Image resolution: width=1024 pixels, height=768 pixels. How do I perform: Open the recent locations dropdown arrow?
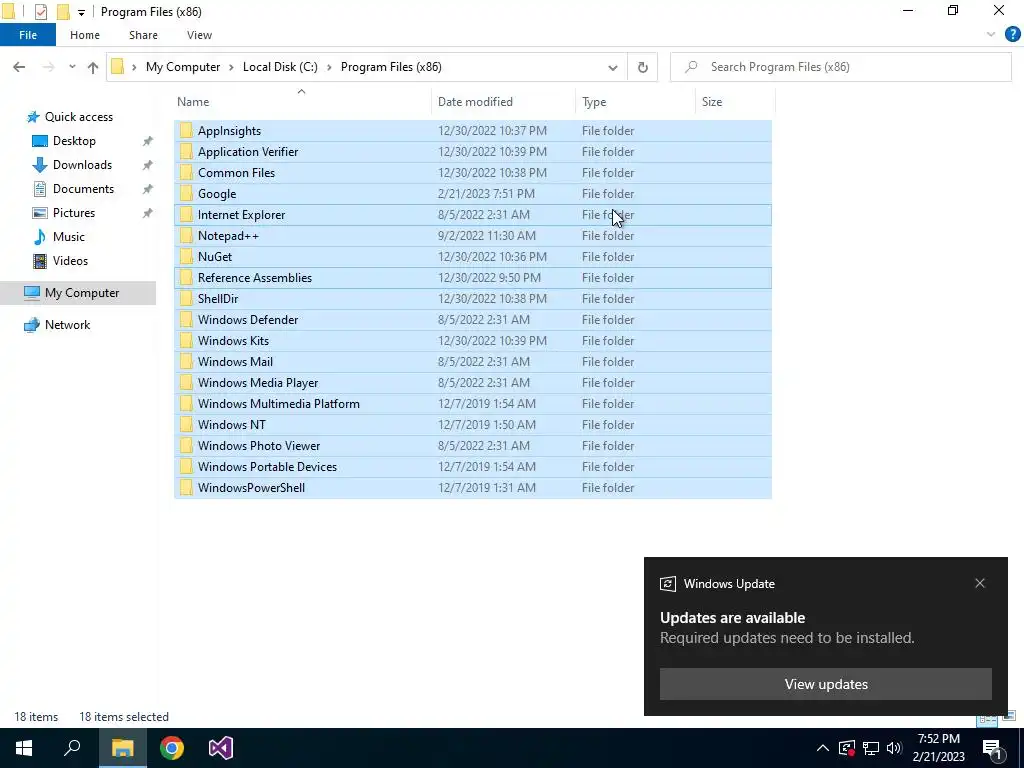(x=72, y=67)
